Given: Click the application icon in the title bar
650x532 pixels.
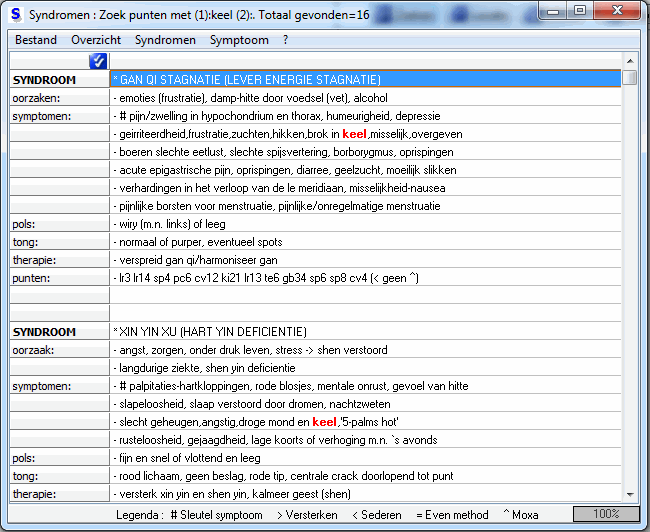Looking at the screenshot, I should pos(16,15).
